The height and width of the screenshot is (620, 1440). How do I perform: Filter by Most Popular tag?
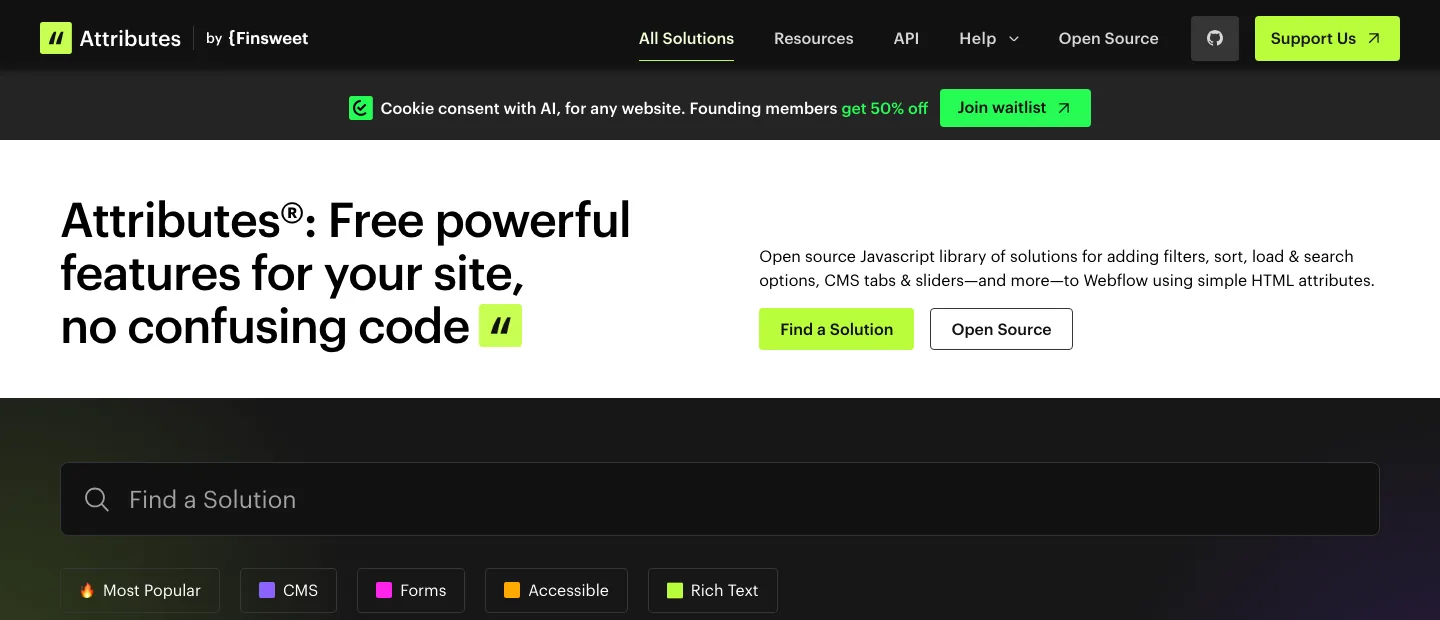140,590
